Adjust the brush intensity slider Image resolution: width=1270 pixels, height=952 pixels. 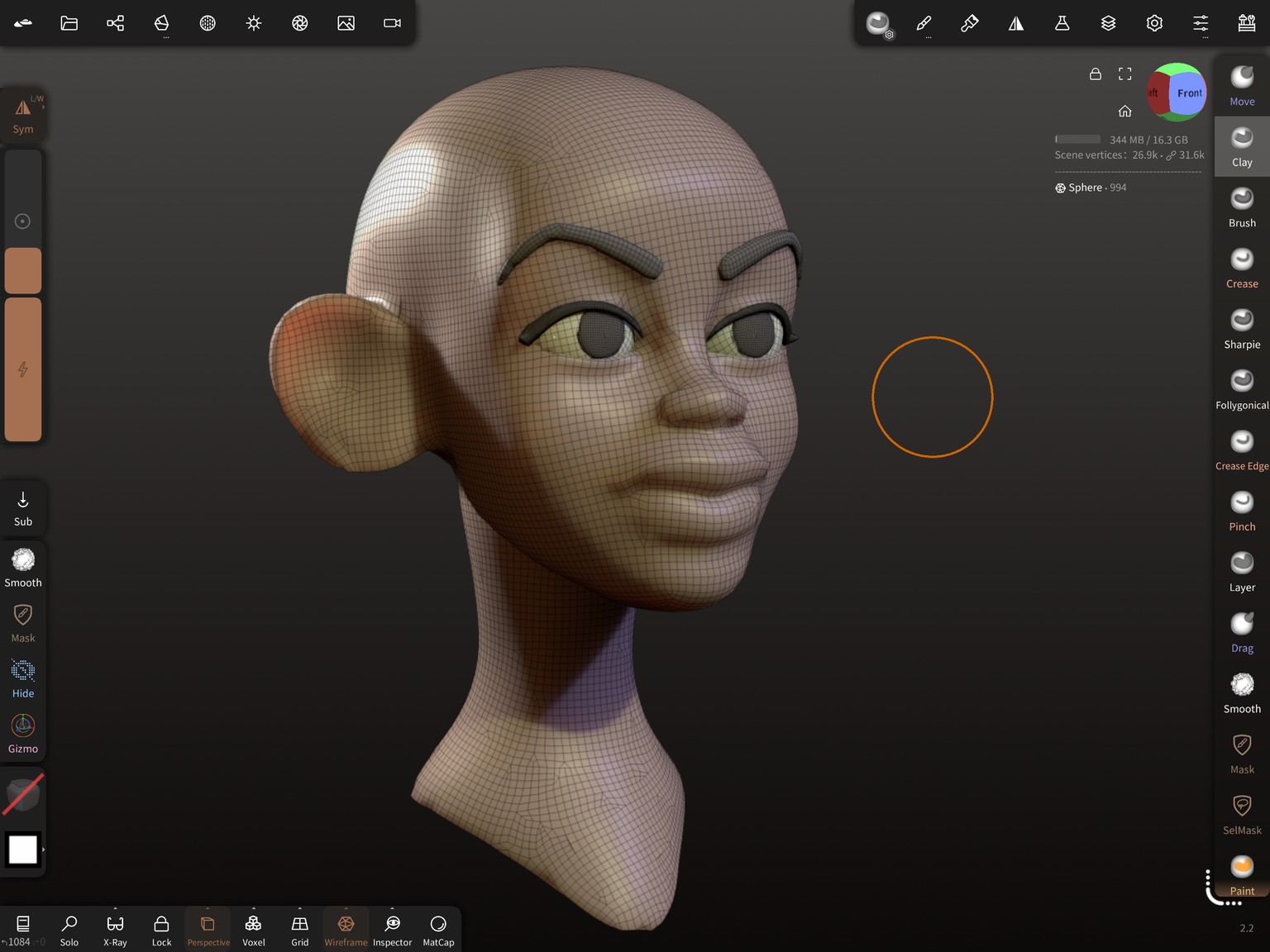click(23, 369)
